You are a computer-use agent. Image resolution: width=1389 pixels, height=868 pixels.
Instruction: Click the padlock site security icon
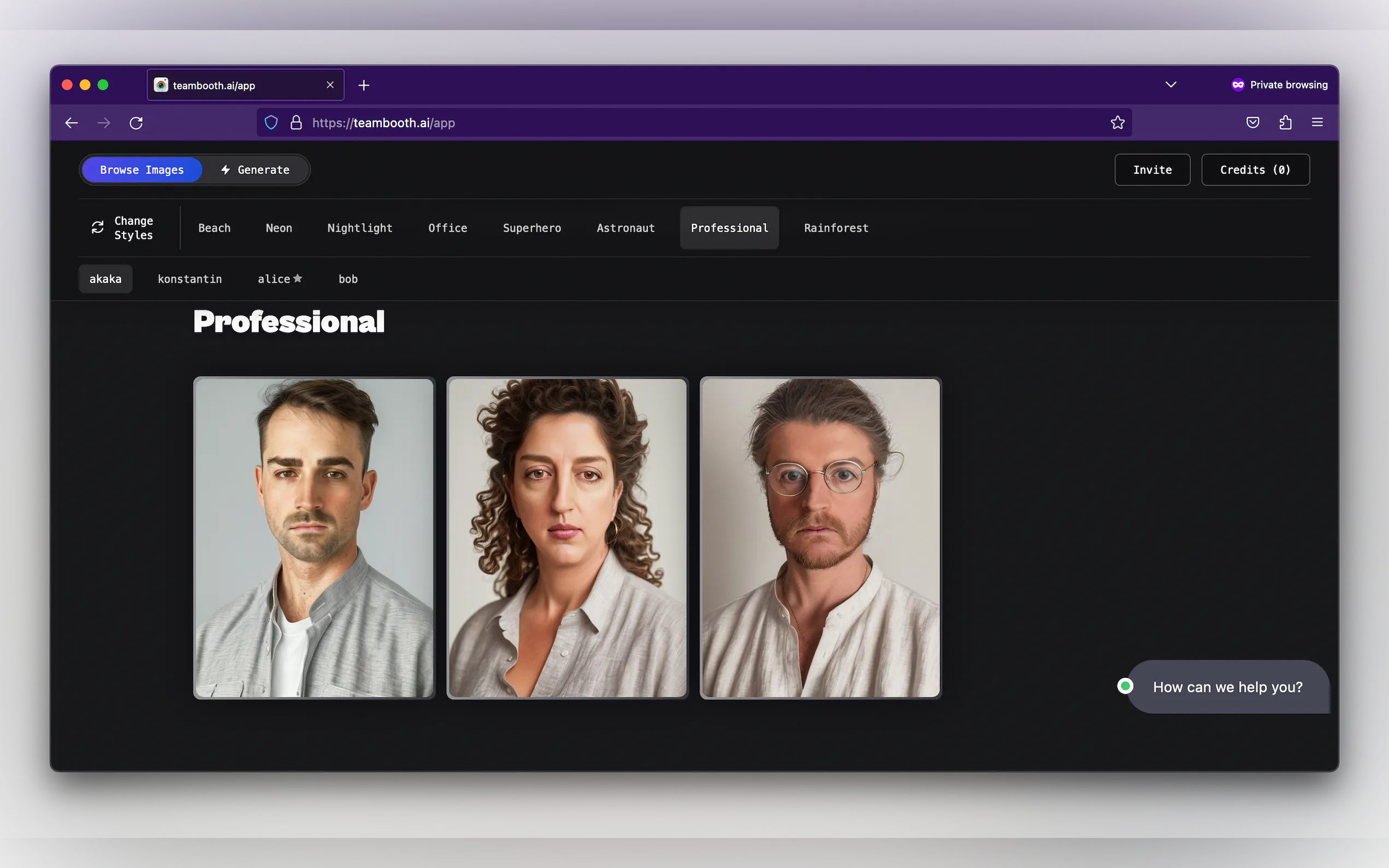click(296, 122)
